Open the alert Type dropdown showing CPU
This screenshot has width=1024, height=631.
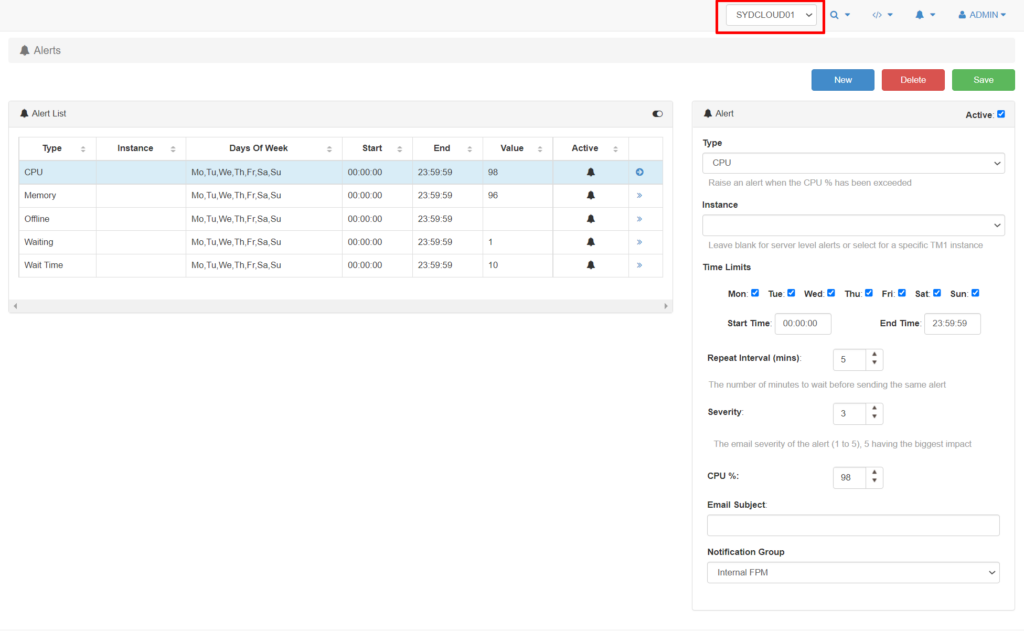pyautogui.click(x=853, y=163)
